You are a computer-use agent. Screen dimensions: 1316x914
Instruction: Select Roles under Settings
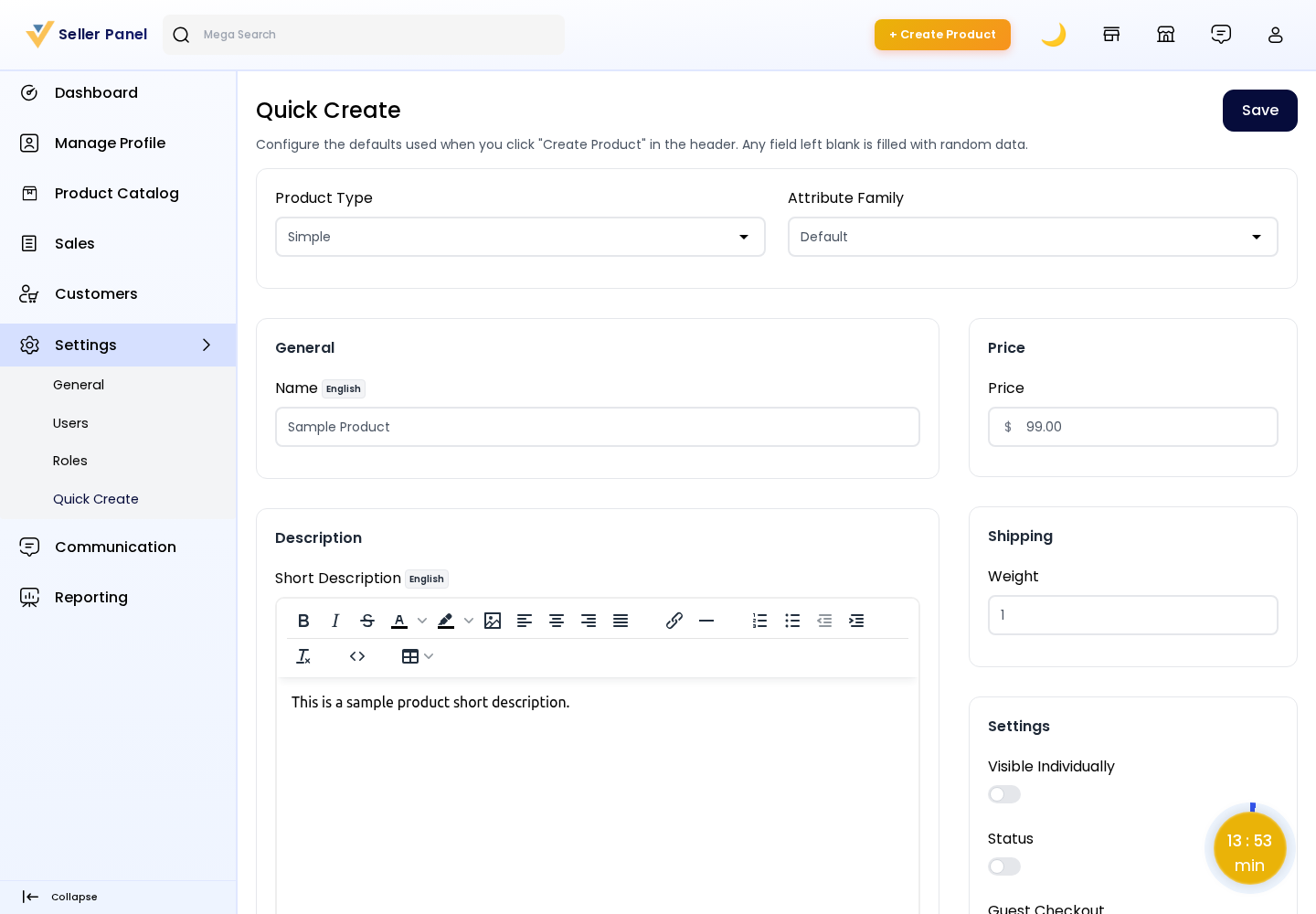click(70, 461)
